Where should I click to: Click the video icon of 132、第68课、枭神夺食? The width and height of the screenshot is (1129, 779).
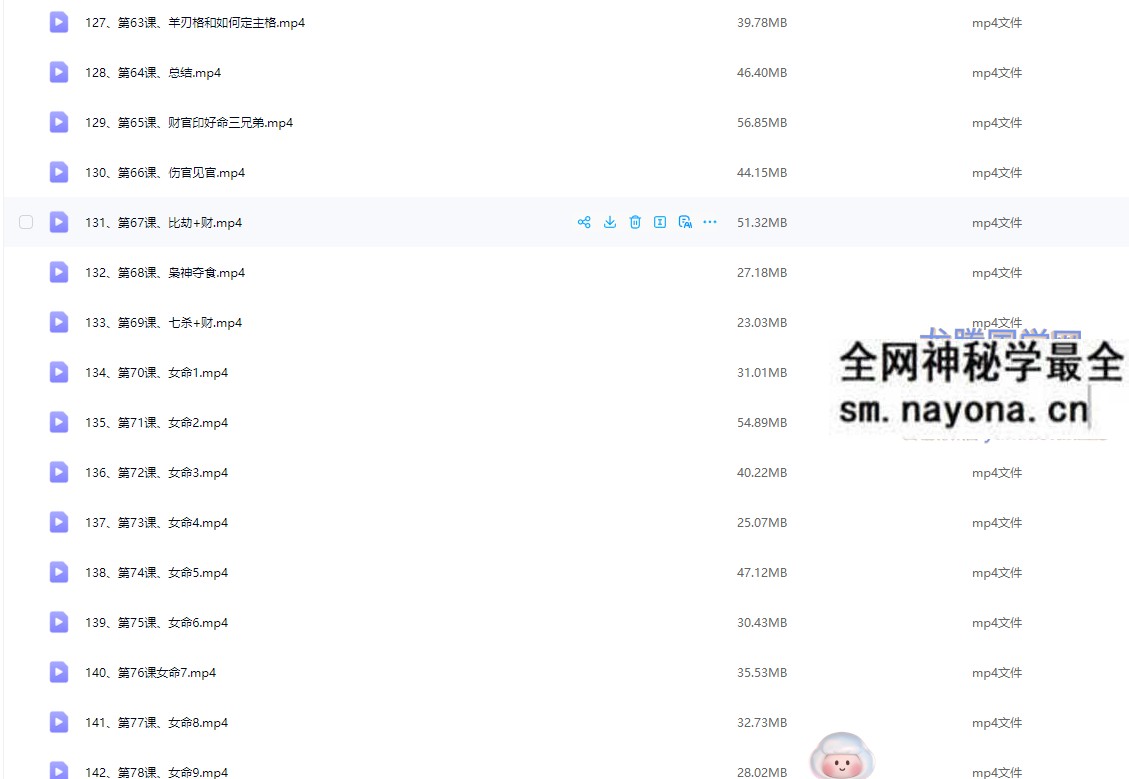tap(59, 272)
